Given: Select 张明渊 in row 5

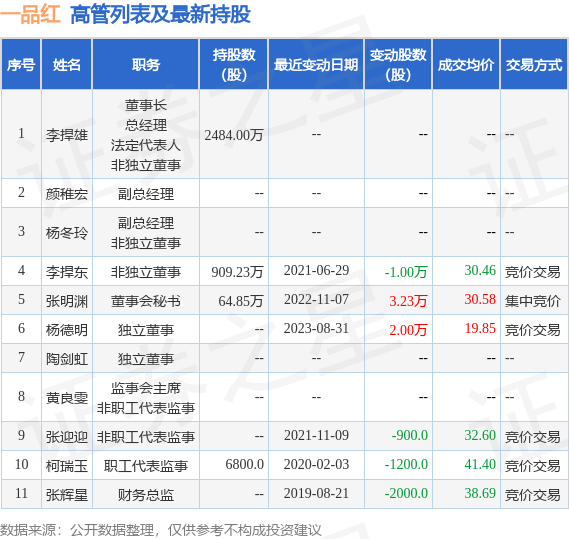Looking at the screenshot, I should pyautogui.click(x=67, y=301).
